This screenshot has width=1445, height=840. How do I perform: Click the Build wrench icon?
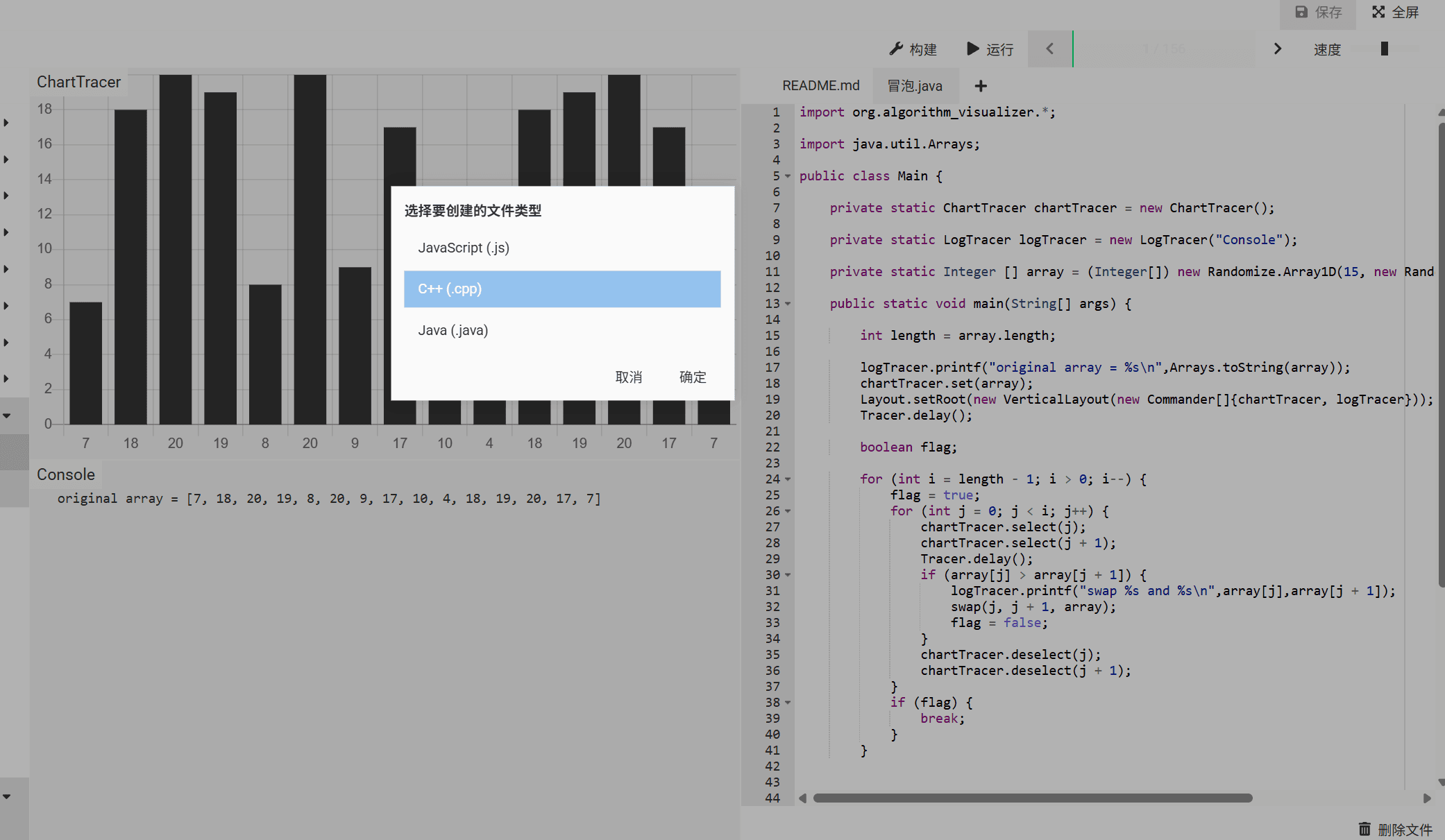click(x=896, y=49)
